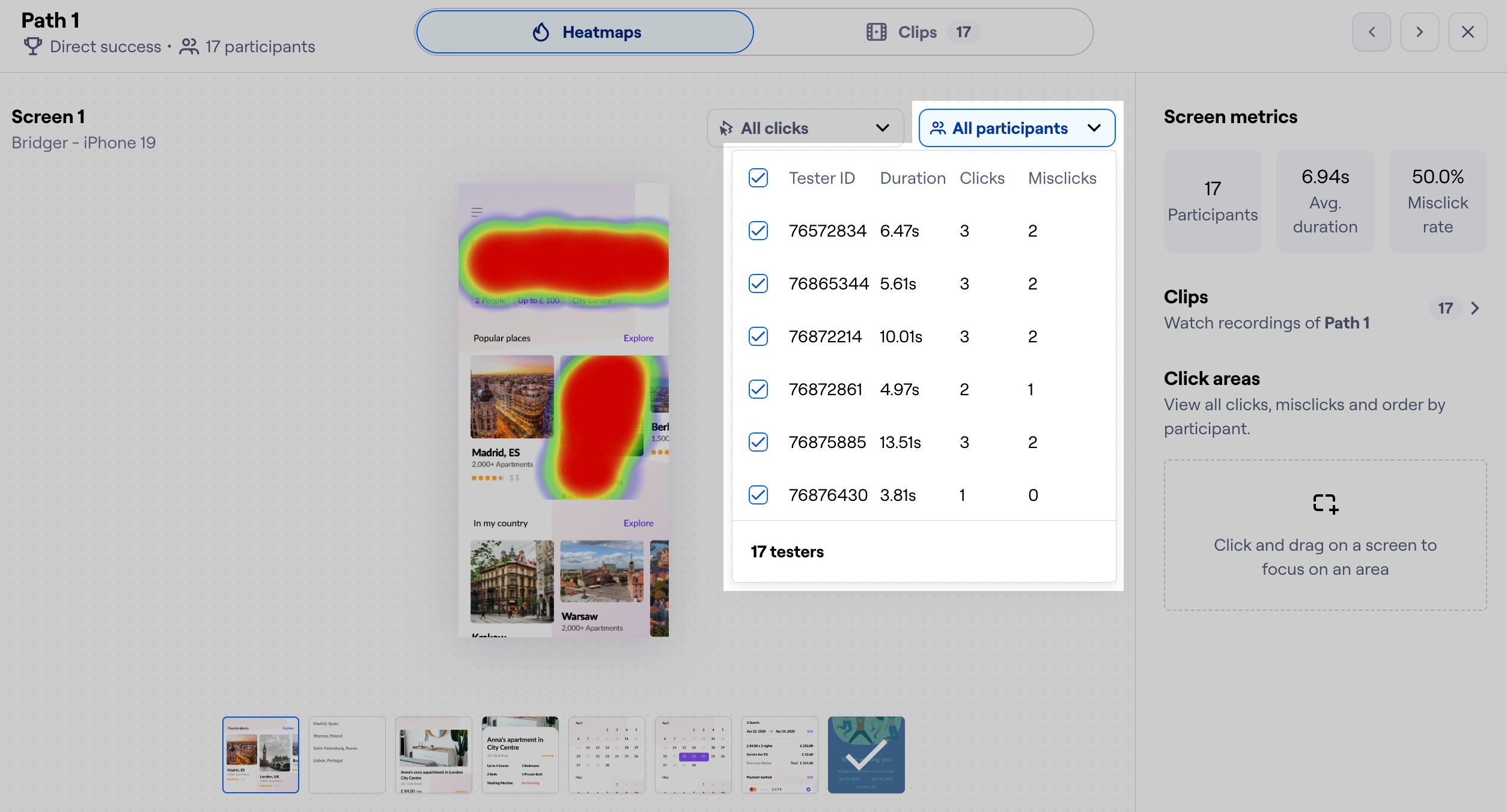Select the payment summary thumbnail

coord(780,754)
